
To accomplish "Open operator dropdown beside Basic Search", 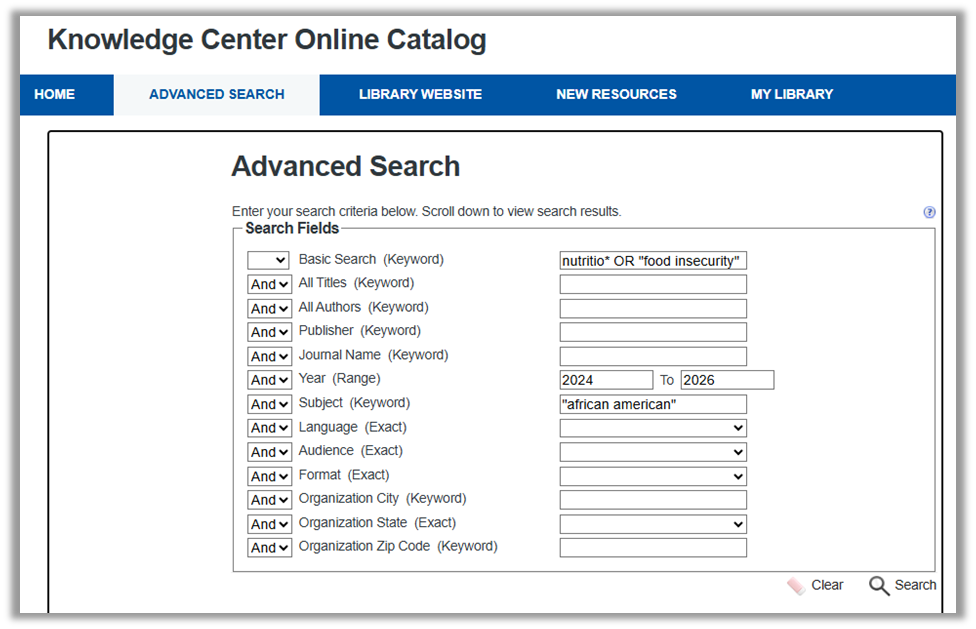I will pos(269,260).
